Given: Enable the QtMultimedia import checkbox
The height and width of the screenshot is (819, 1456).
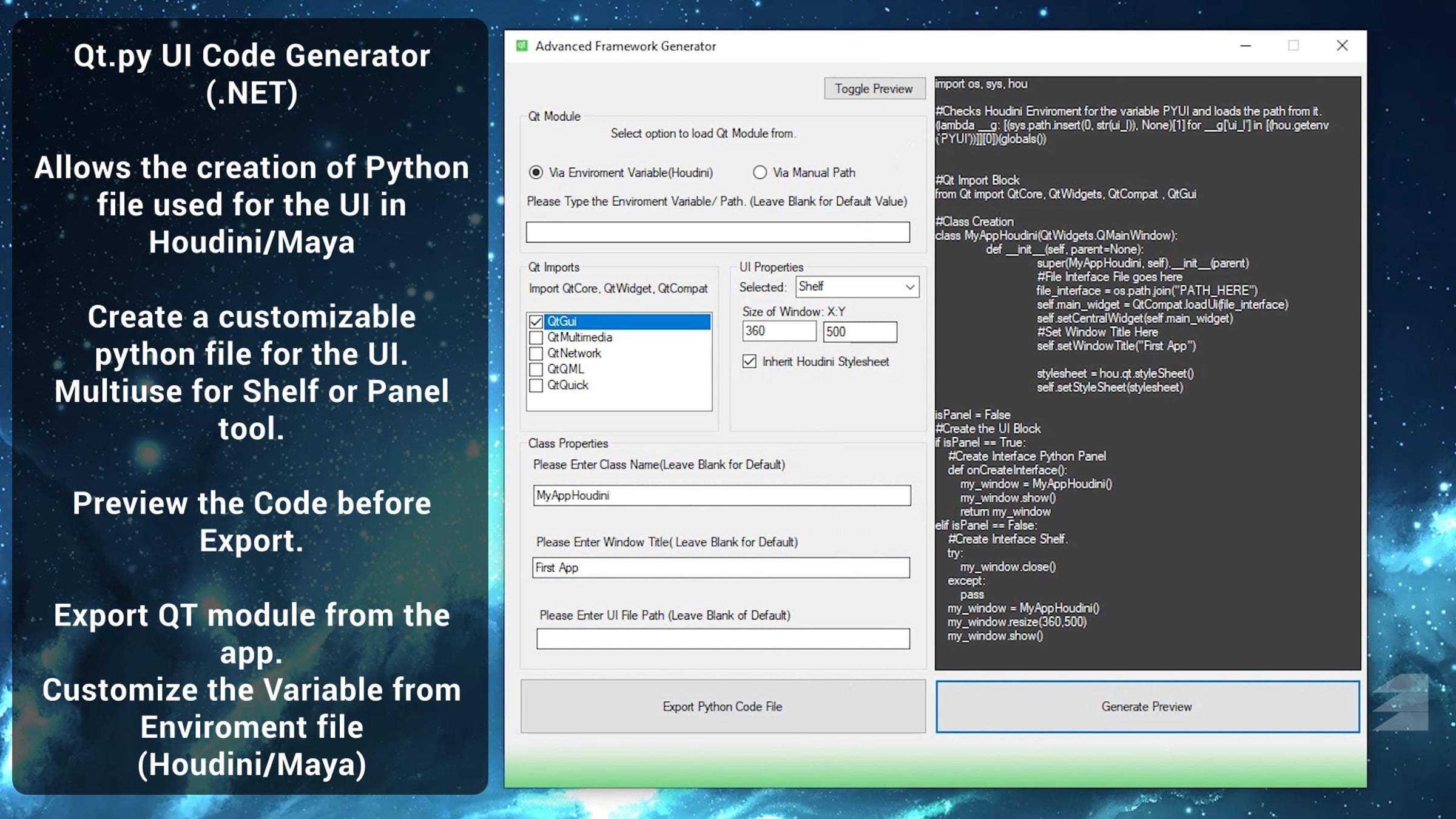Looking at the screenshot, I should click(x=536, y=337).
